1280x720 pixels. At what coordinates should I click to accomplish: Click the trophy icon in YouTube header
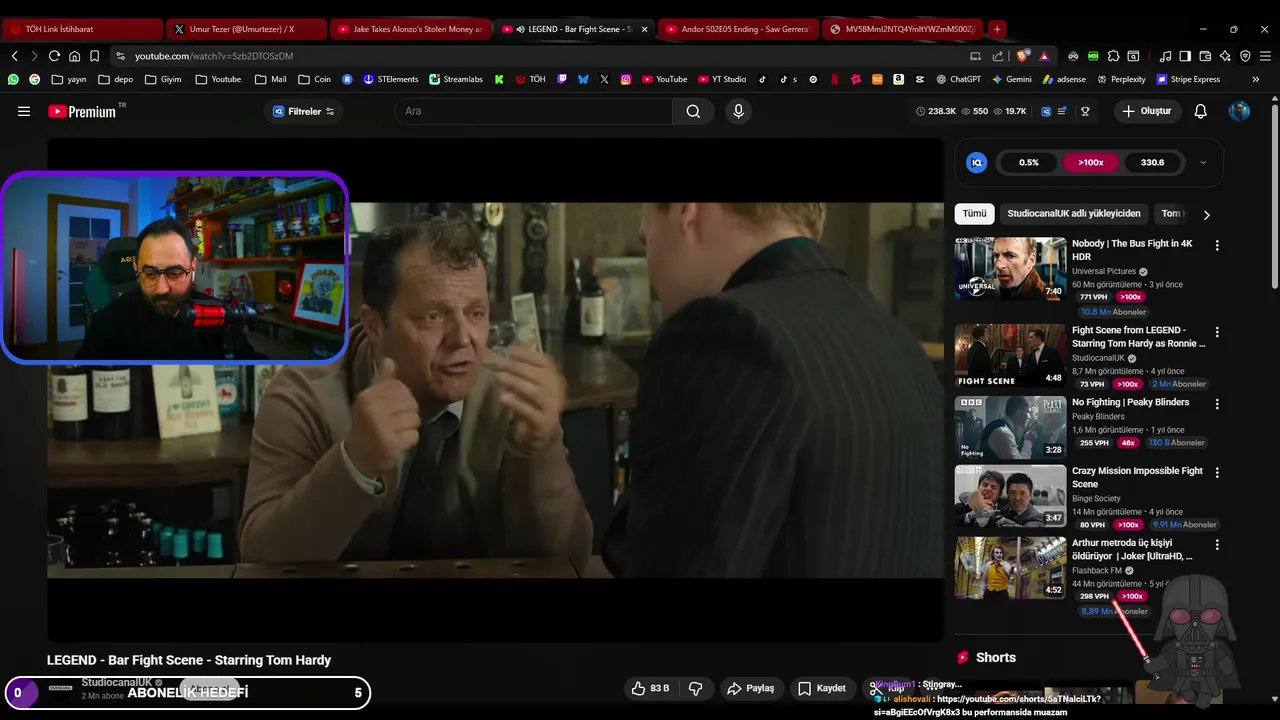click(1085, 111)
